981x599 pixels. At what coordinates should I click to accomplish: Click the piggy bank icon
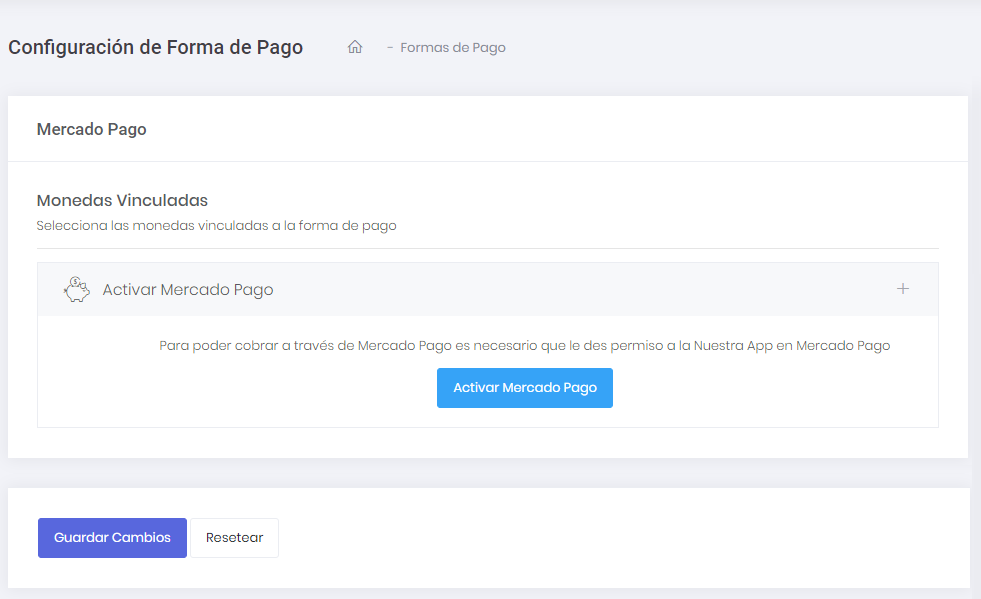76,289
